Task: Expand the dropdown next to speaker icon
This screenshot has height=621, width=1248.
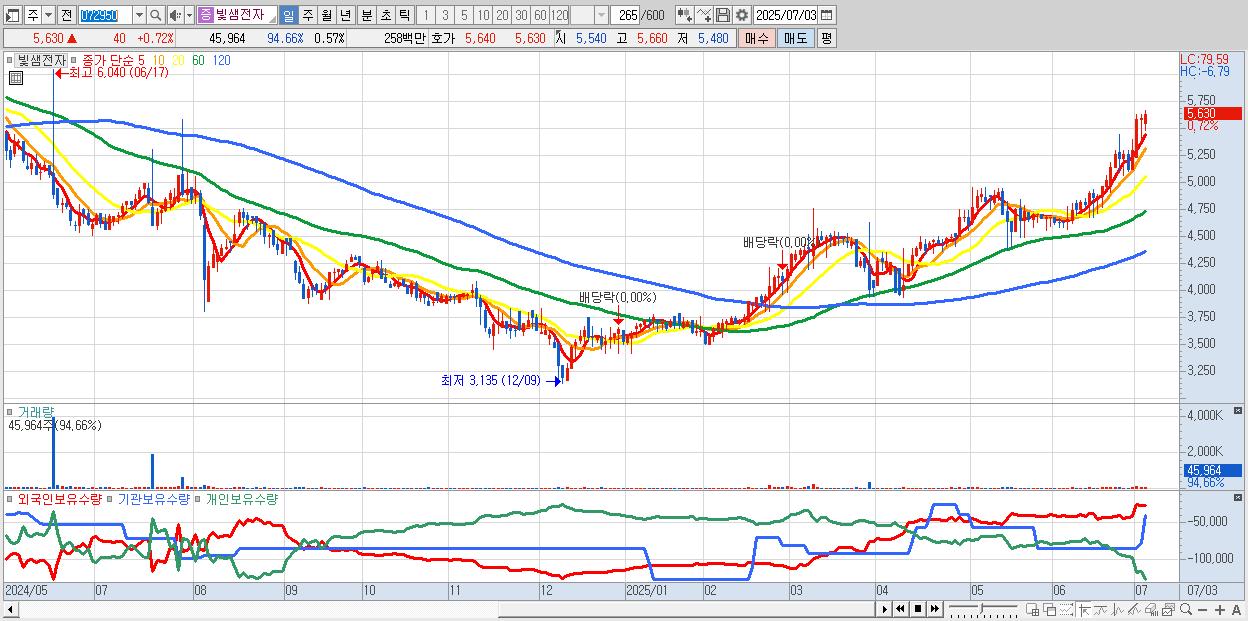Action: click(x=189, y=15)
